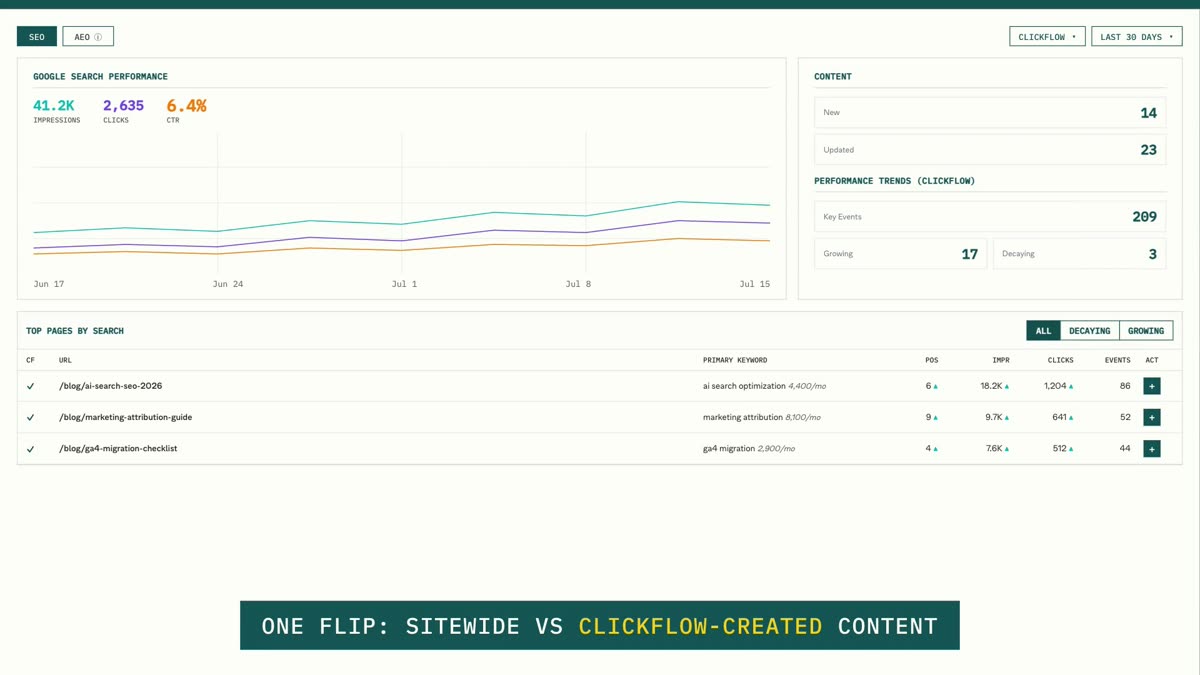Click the PRIMARY KEYWORD column header
The image size is (1200, 675).
[735, 360]
